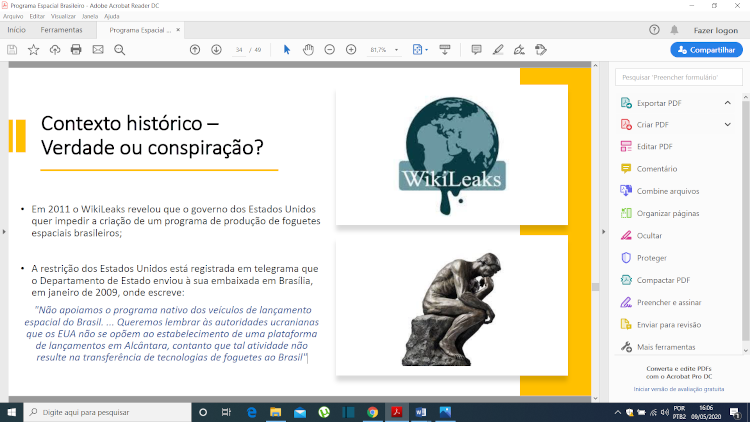
Task: Expand the Criar PDF section chevron
Action: click(728, 124)
